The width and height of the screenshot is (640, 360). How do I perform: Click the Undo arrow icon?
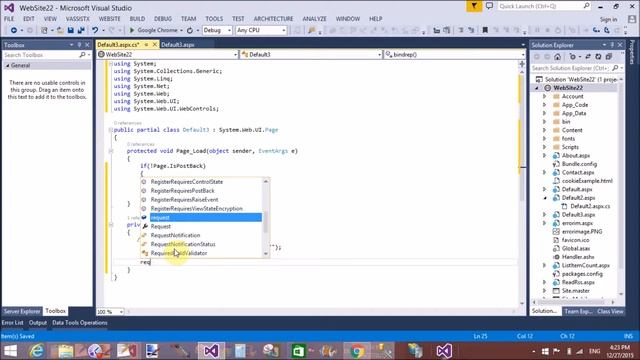(x=95, y=30)
